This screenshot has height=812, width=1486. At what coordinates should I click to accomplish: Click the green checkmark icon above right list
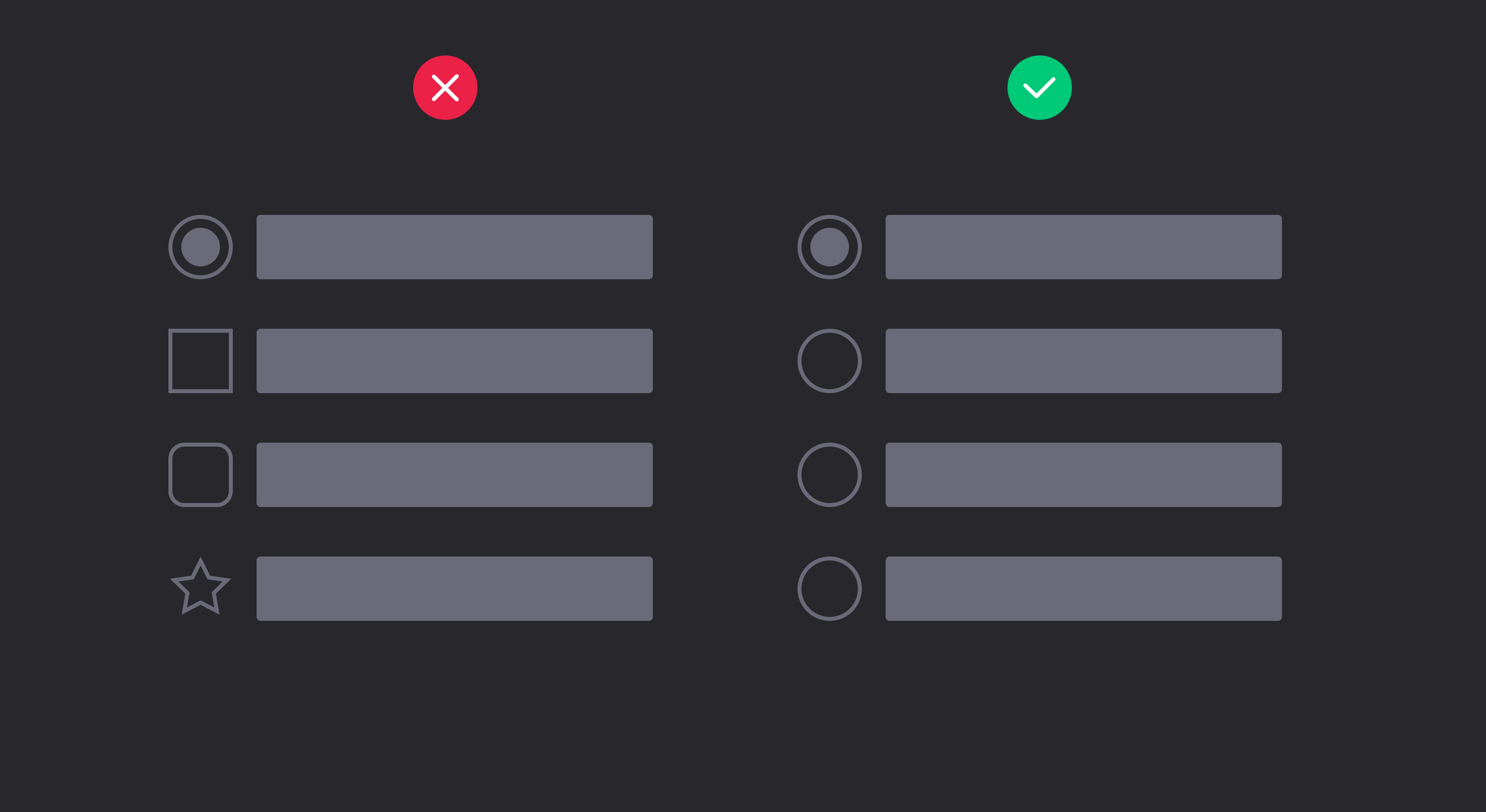click(x=1039, y=88)
